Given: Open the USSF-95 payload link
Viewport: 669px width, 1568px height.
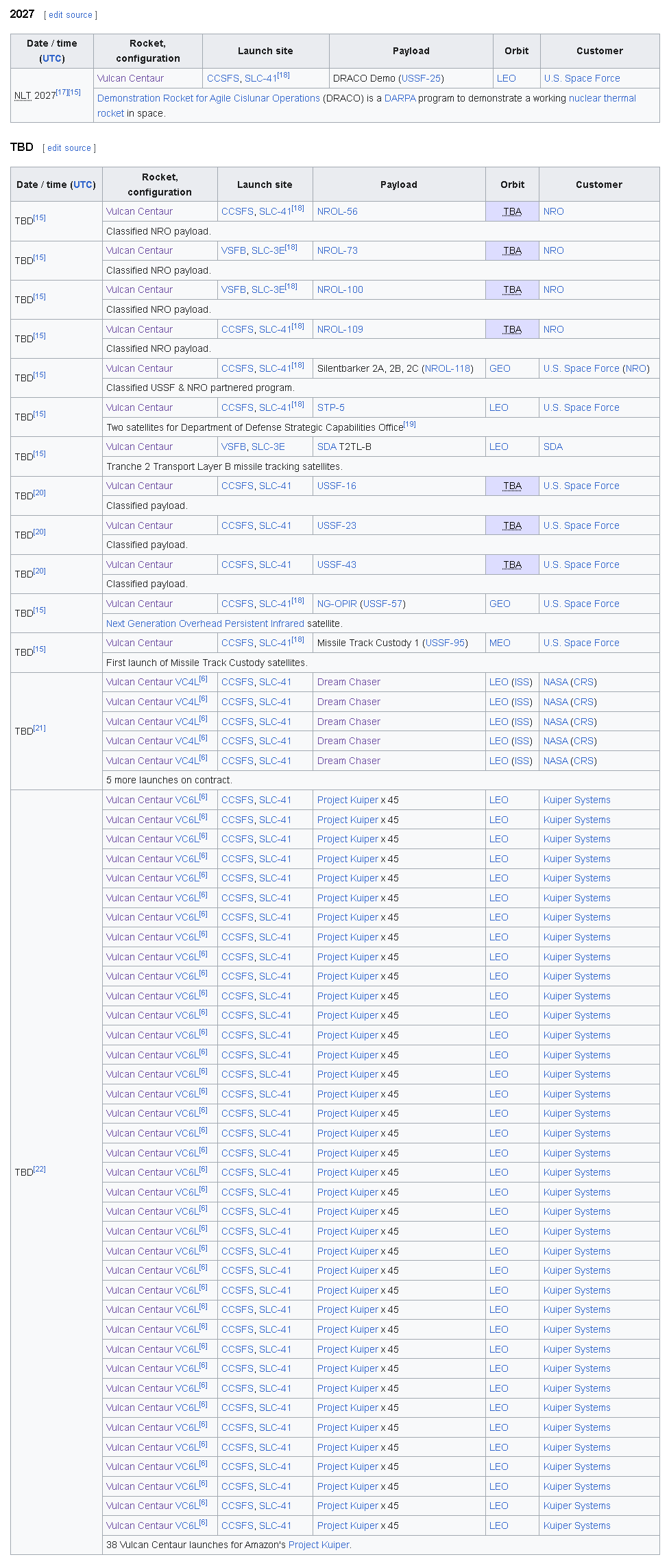Looking at the screenshot, I should pyautogui.click(x=445, y=643).
